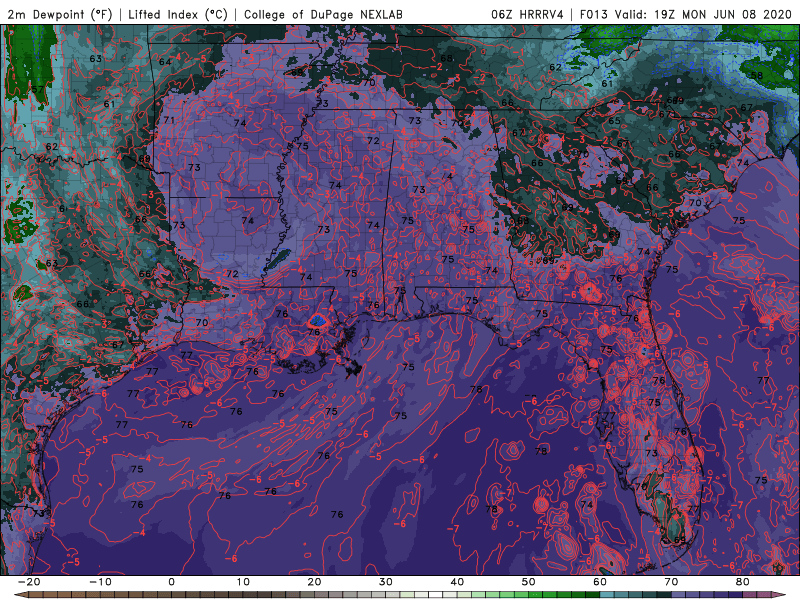Click the '40' color scale label
This screenshot has height=600, width=800.
457,582
